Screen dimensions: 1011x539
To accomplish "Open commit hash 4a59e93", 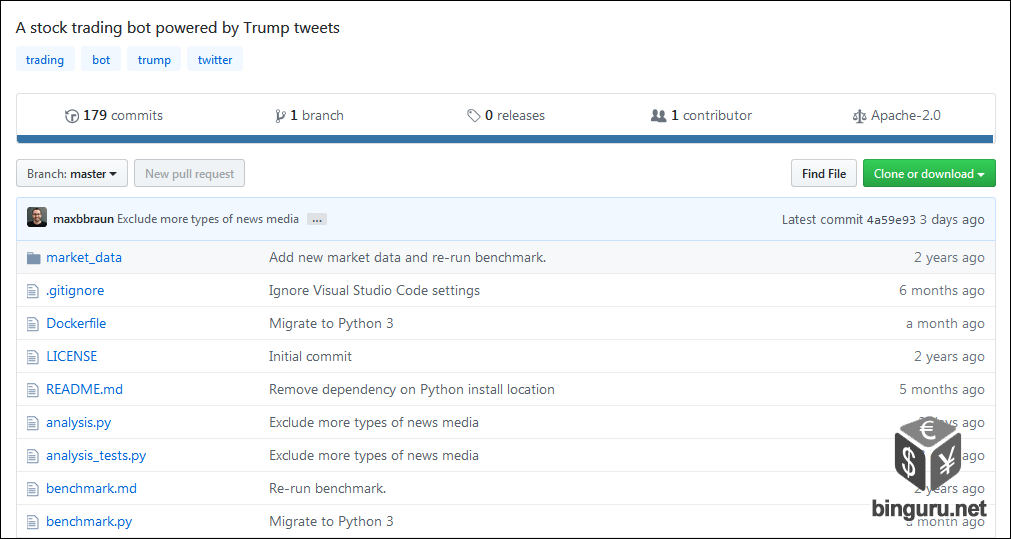I will point(892,219).
